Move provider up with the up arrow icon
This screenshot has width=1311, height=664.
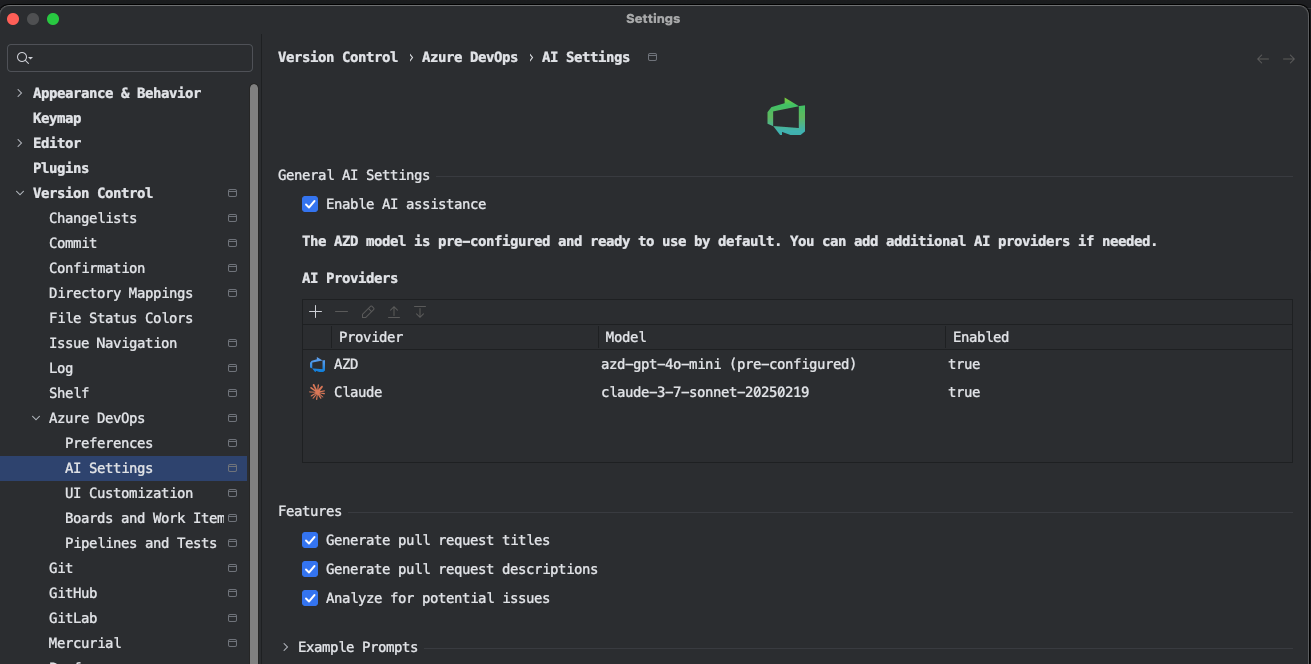coord(394,312)
